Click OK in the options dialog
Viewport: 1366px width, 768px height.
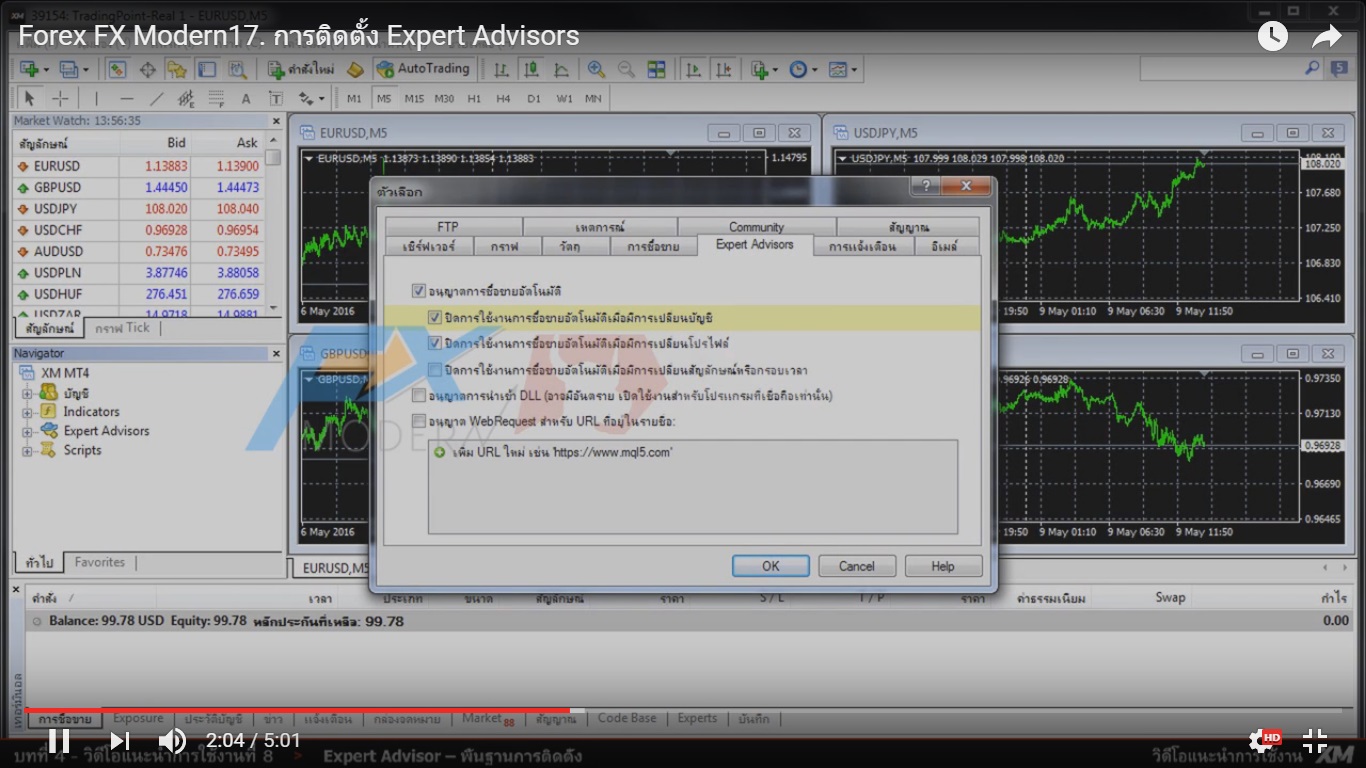[770, 566]
